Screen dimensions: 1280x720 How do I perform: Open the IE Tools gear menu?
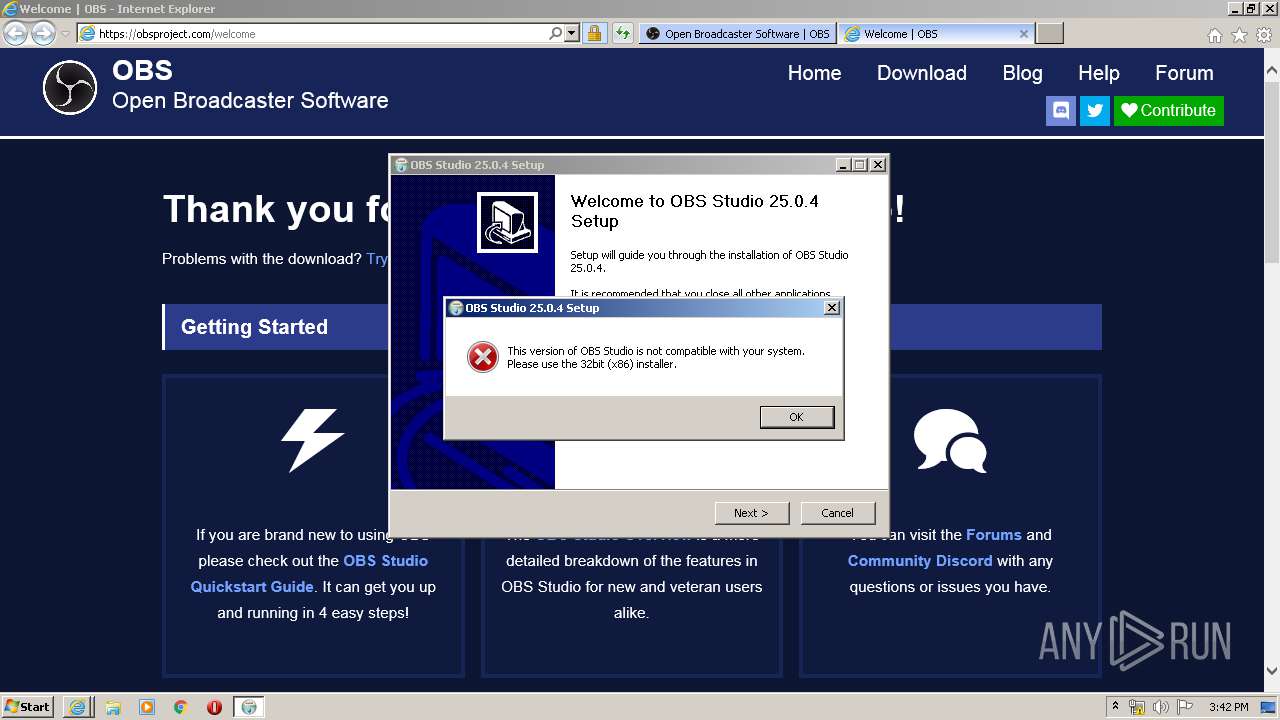click(1264, 35)
